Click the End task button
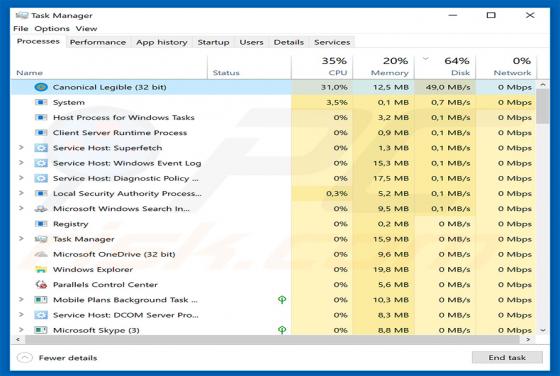 [x=507, y=357]
